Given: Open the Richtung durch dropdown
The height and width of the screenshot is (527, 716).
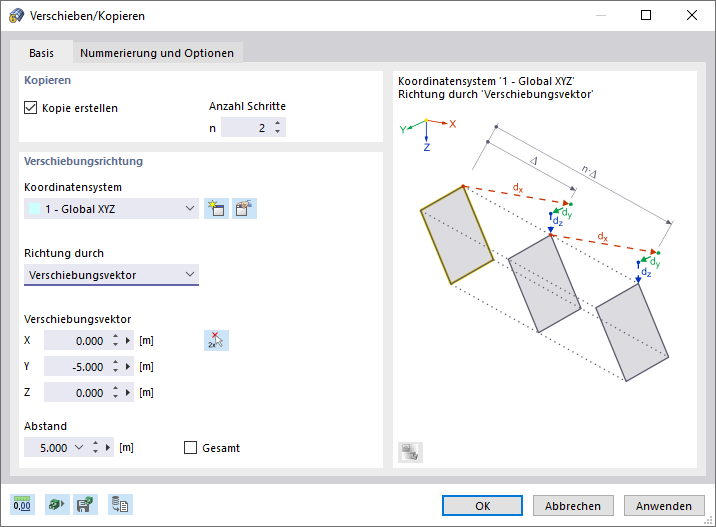Looking at the screenshot, I should tap(111, 275).
